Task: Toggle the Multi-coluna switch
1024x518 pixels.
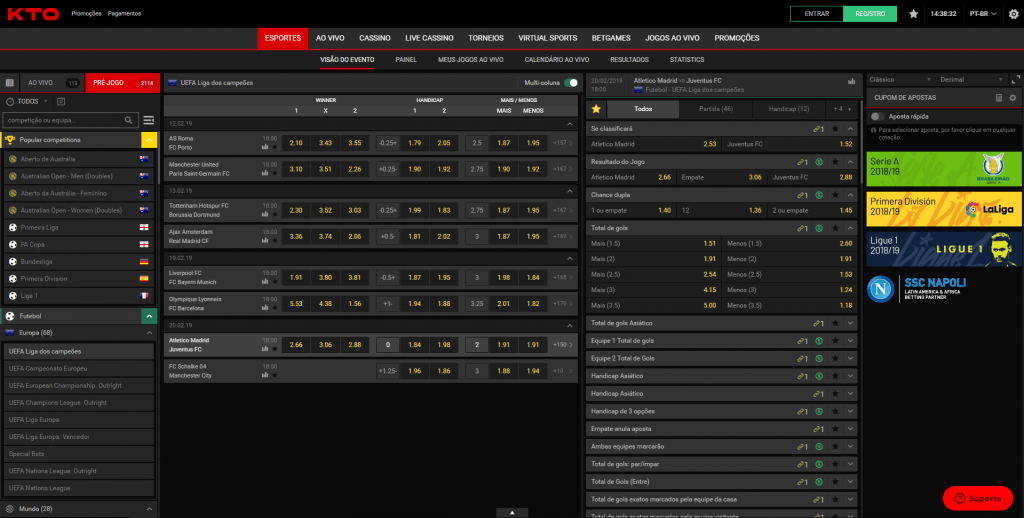Action: (571, 83)
